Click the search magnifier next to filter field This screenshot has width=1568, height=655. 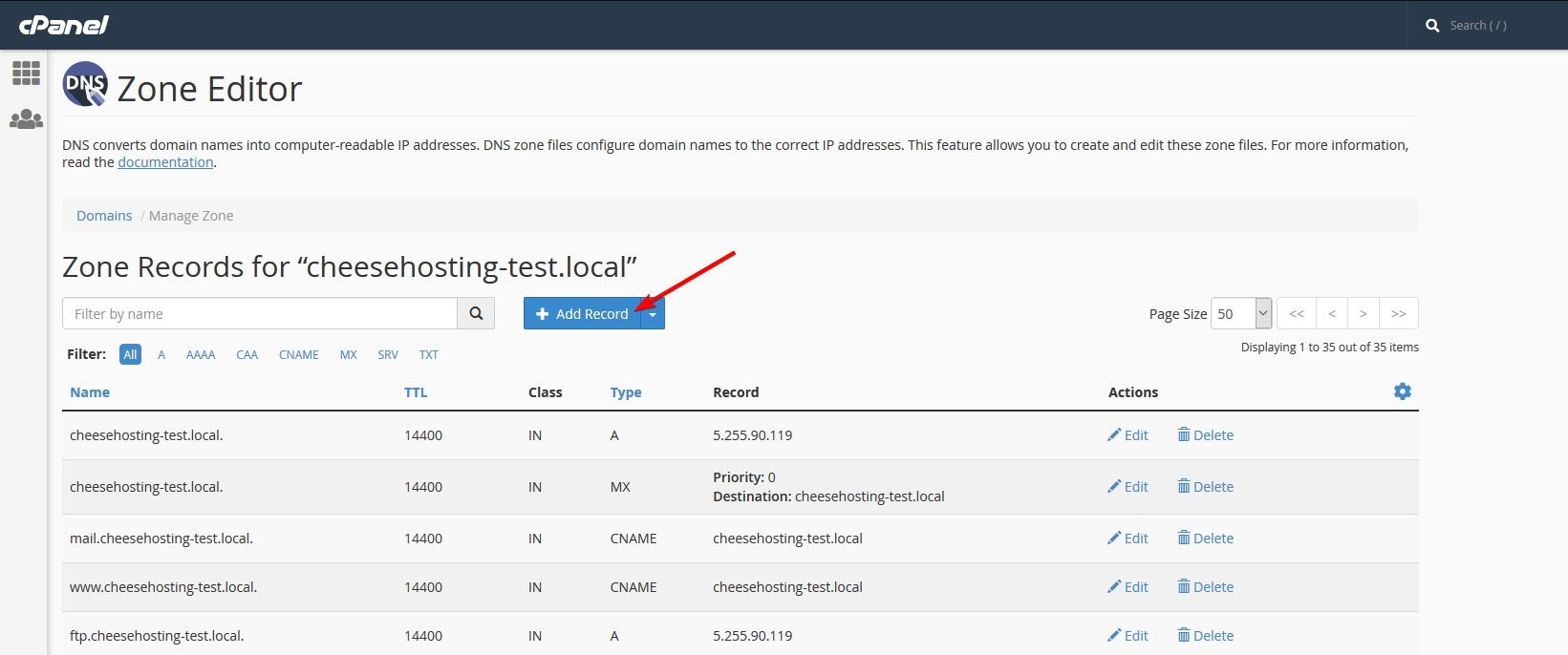[476, 313]
